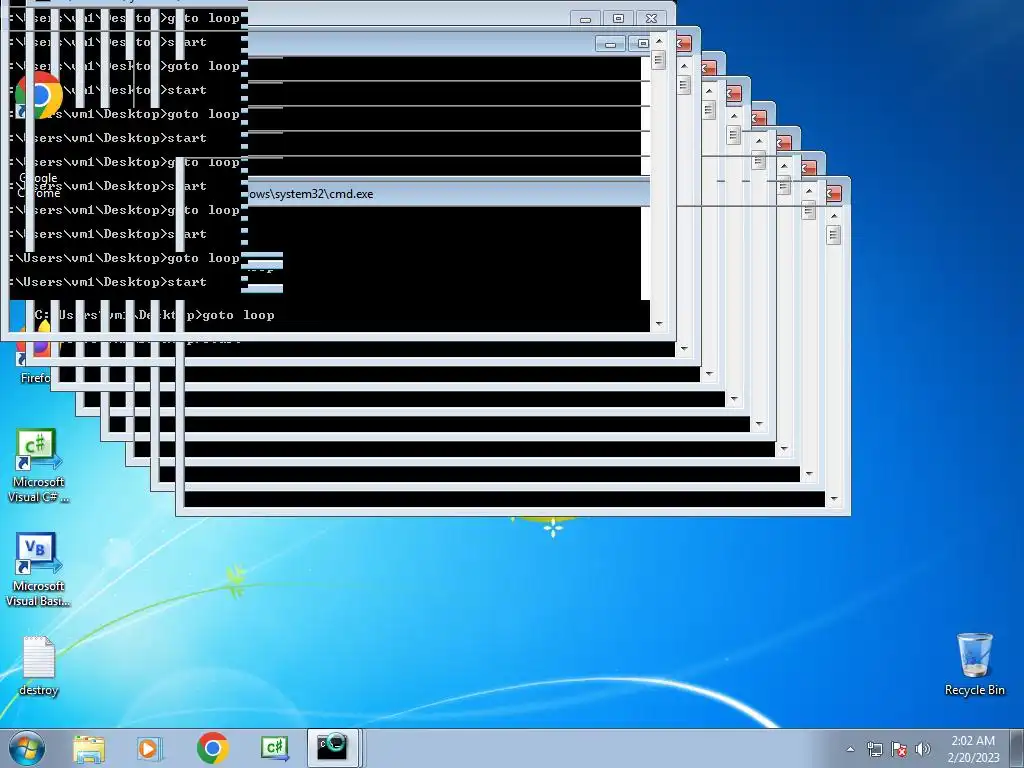Select the cmd.exe taskbar button
Screen dimensions: 1024x768
(x=332, y=748)
